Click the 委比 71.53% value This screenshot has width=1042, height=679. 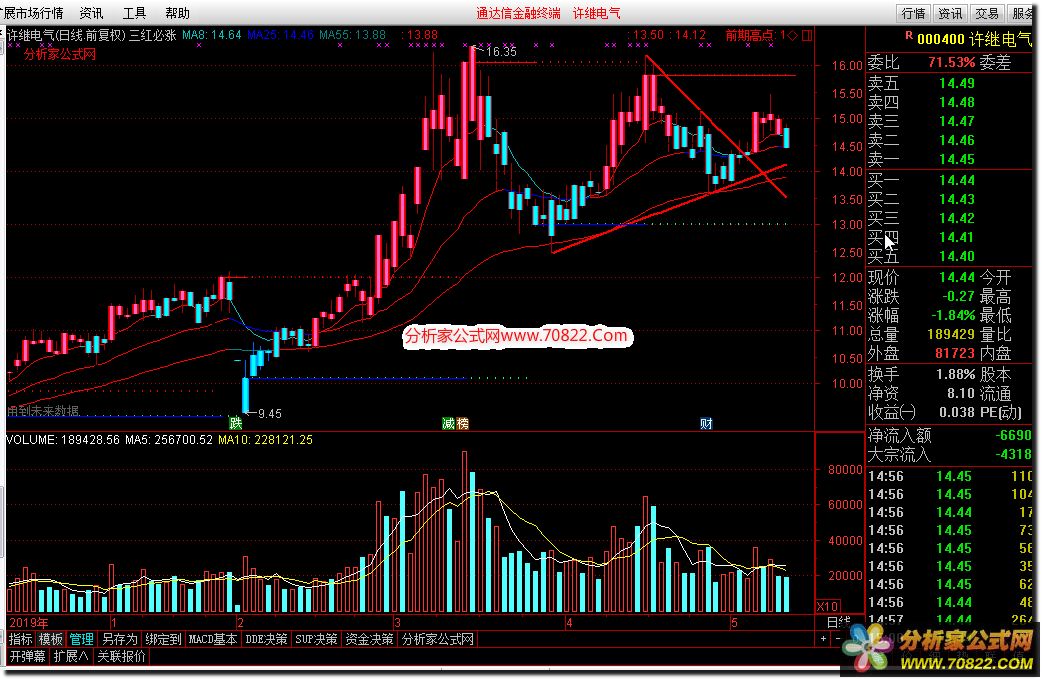[x=951, y=62]
